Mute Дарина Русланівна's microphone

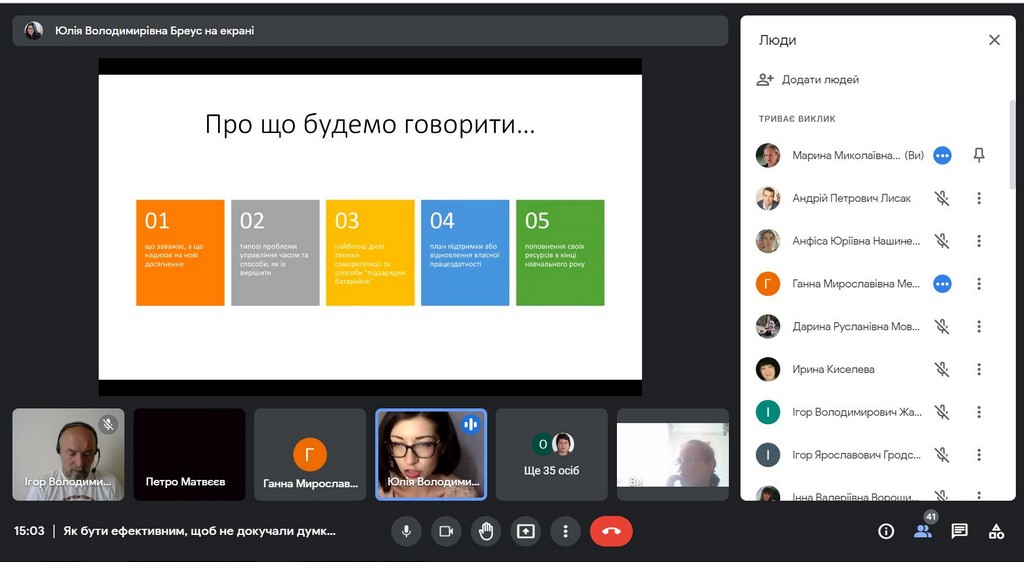coord(942,326)
